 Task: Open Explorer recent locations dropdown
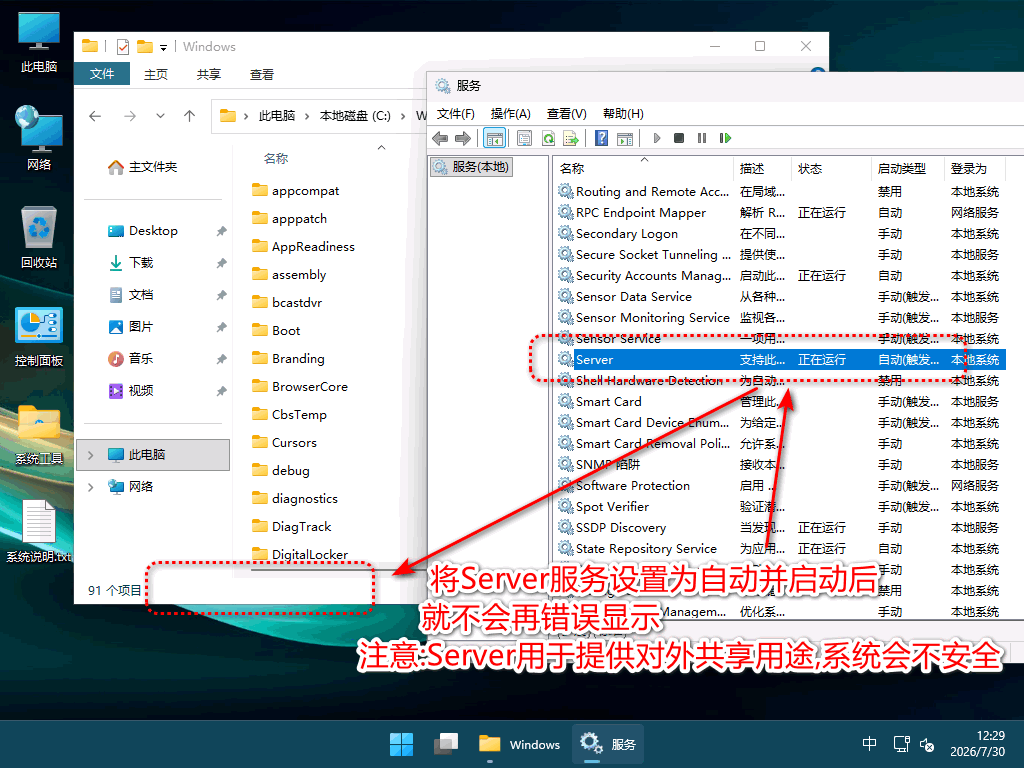(x=160, y=116)
